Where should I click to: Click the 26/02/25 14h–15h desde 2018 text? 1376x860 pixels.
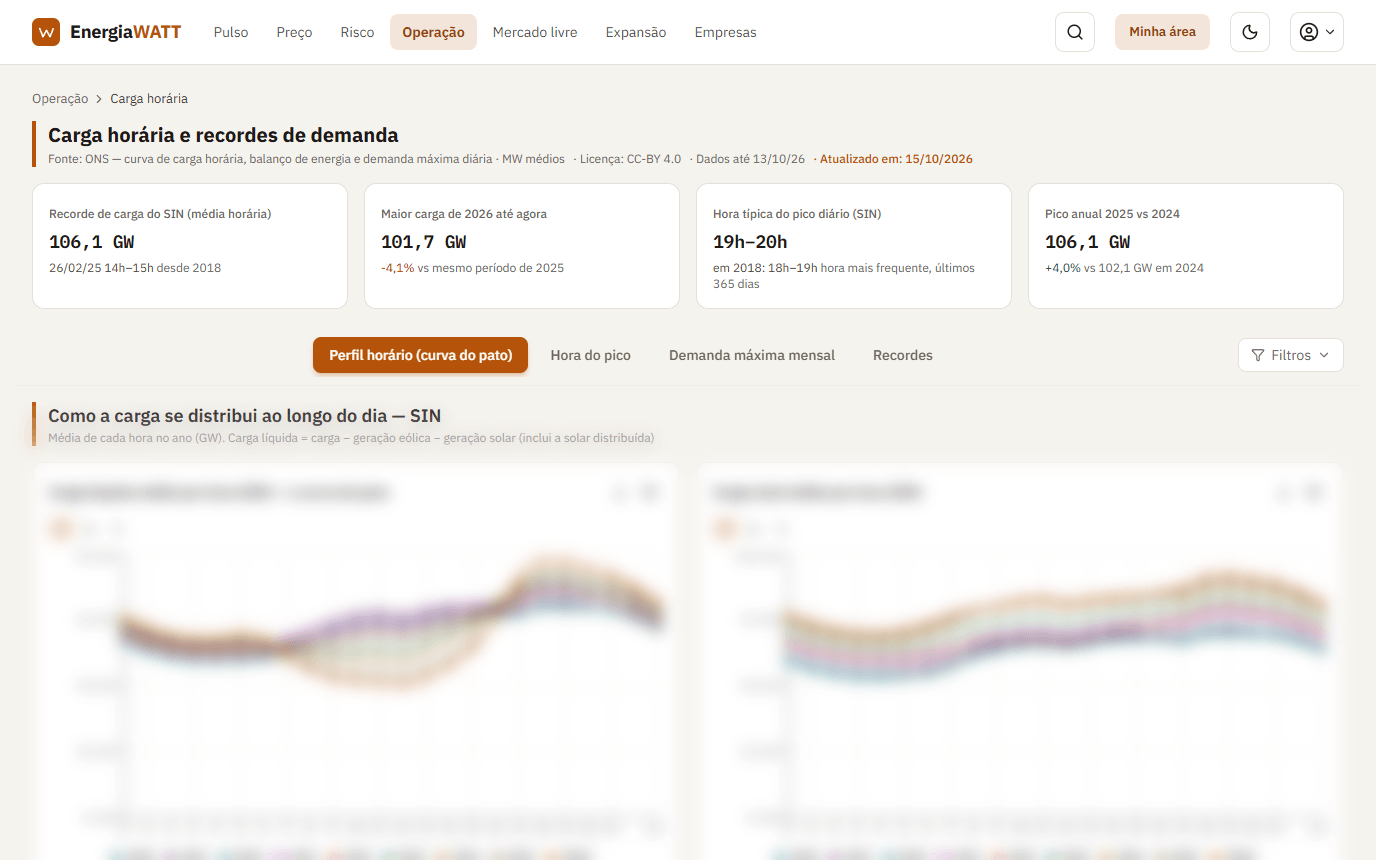click(x=135, y=268)
